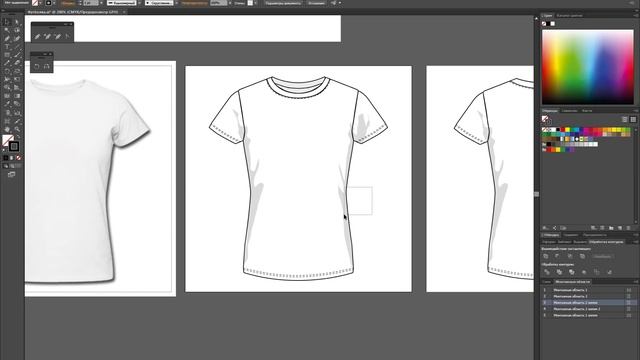Select the Rectangle shape tool
This screenshot has width=640, height=360.
[x=7, y=55]
